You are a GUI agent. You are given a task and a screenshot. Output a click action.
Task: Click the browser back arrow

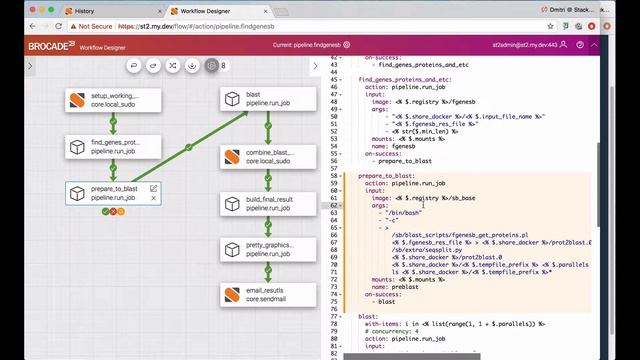(33, 26)
